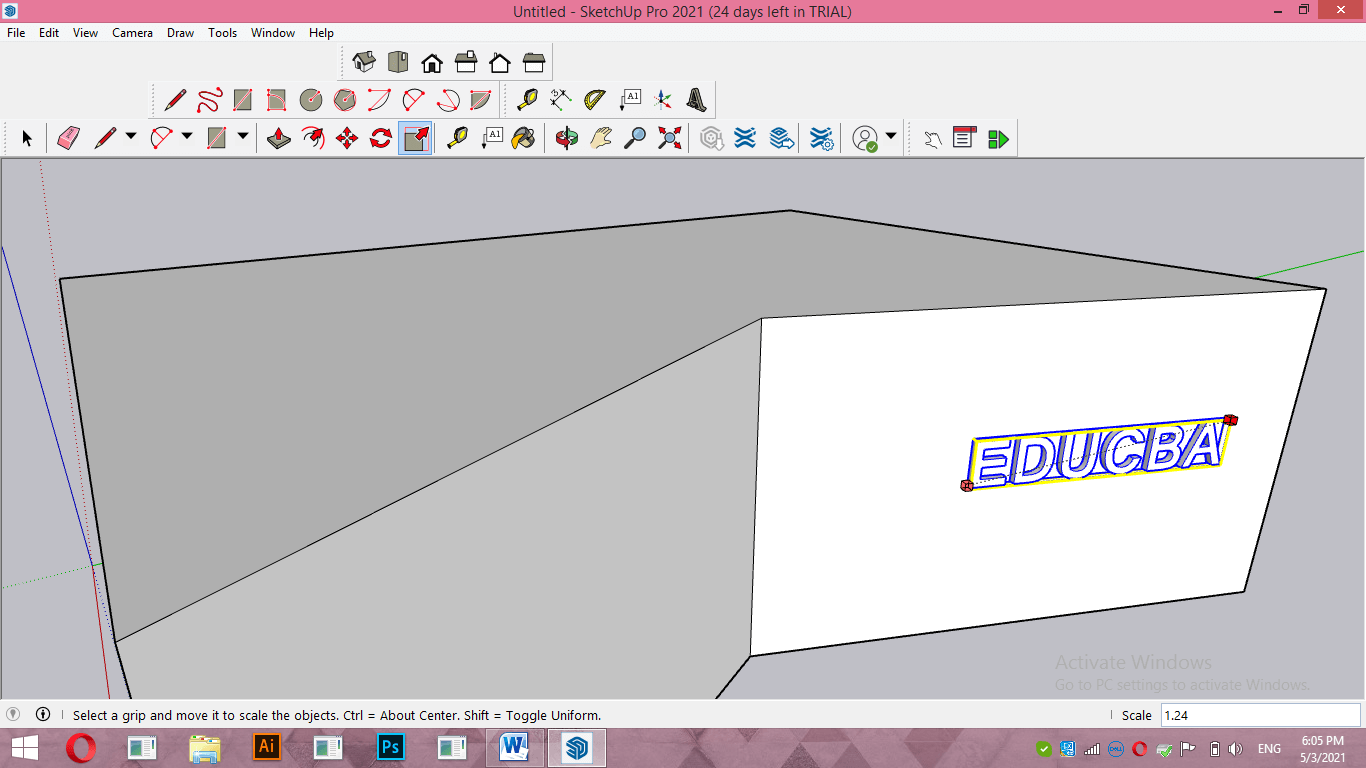The width and height of the screenshot is (1366, 768).
Task: Open the Extension Manager
Action: [x=821, y=138]
